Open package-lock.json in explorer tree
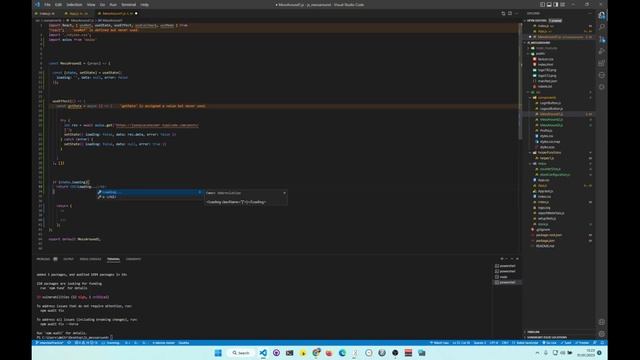Screen dimensions: 640x360 549,235
